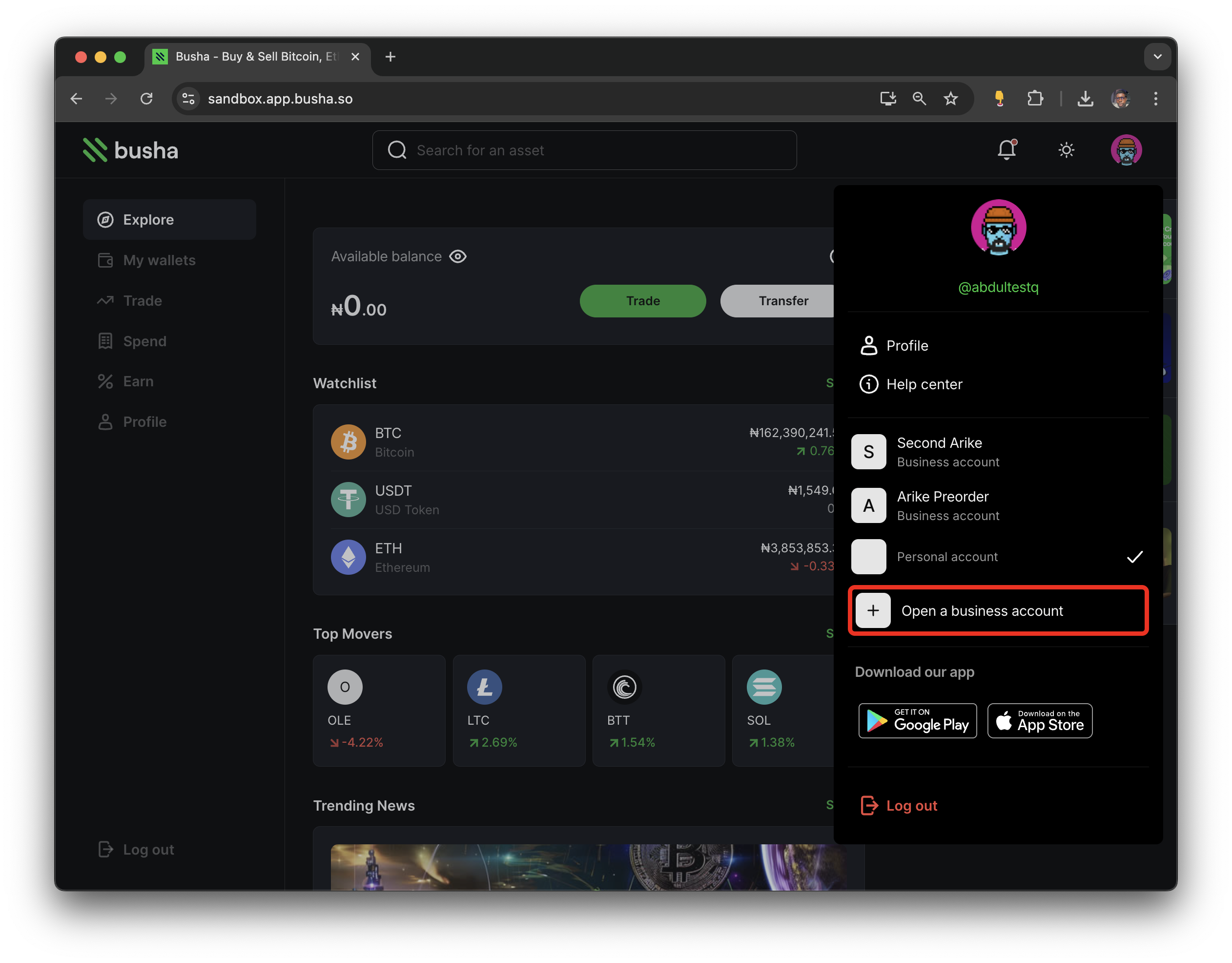Select Profile from the account menu
The image size is (1232, 963).
(906, 345)
